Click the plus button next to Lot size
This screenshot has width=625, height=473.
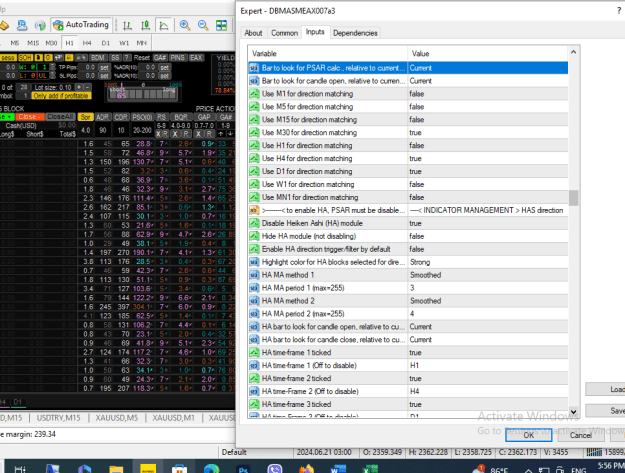[79, 87]
